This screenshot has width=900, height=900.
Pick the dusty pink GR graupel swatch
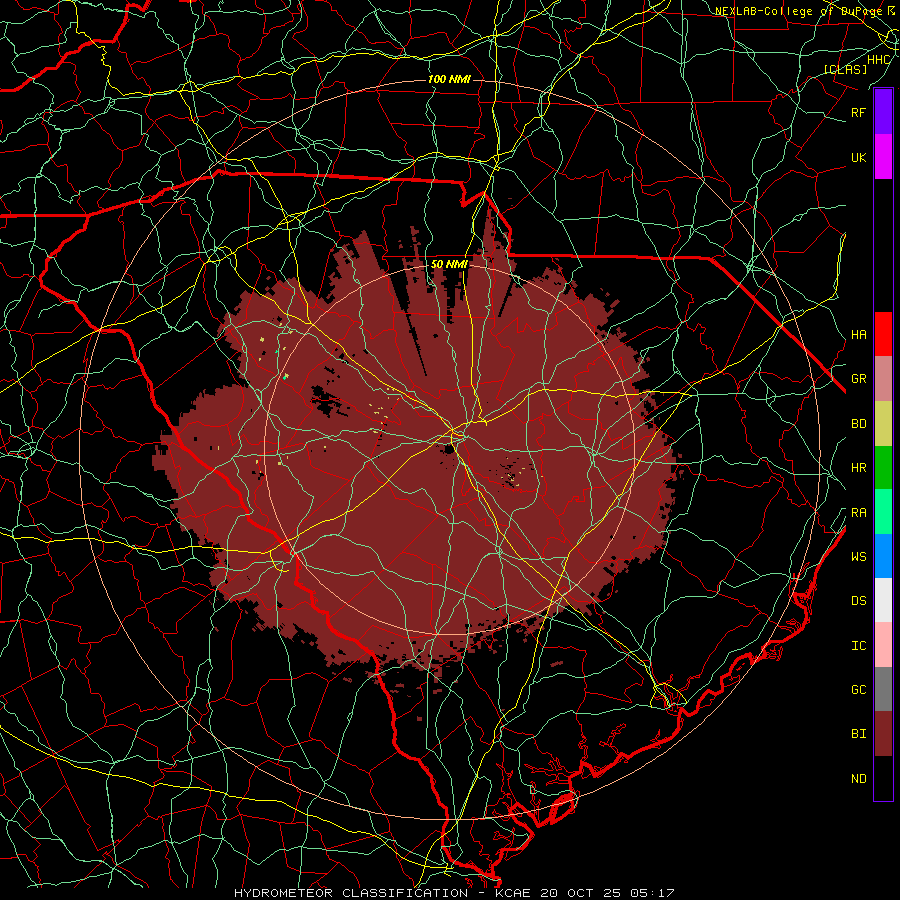coord(883,378)
